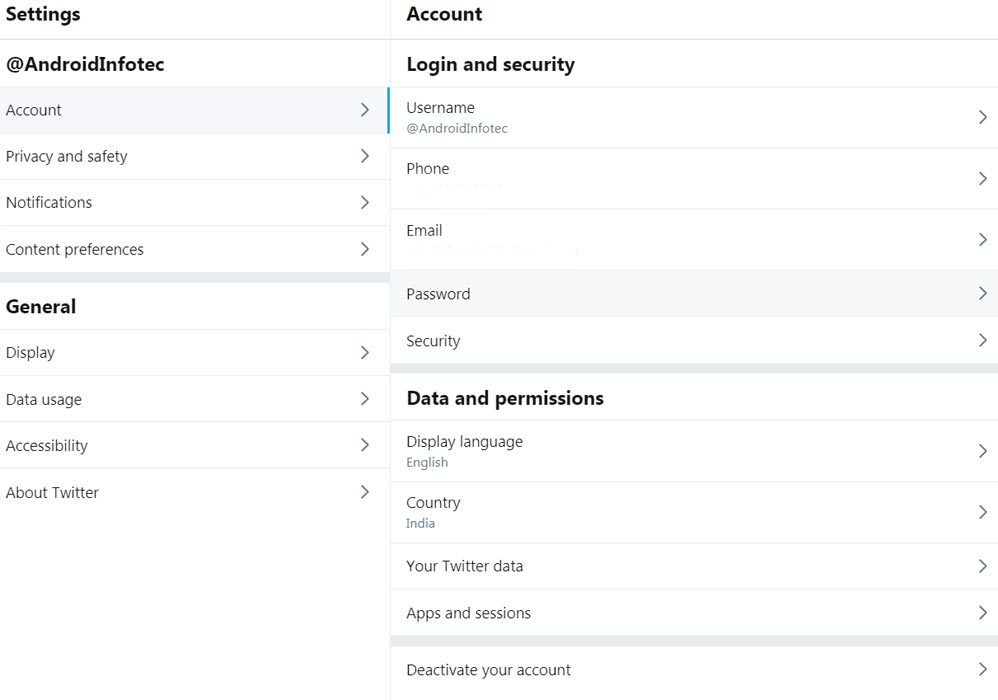Select Deactivate your account

coord(694,670)
